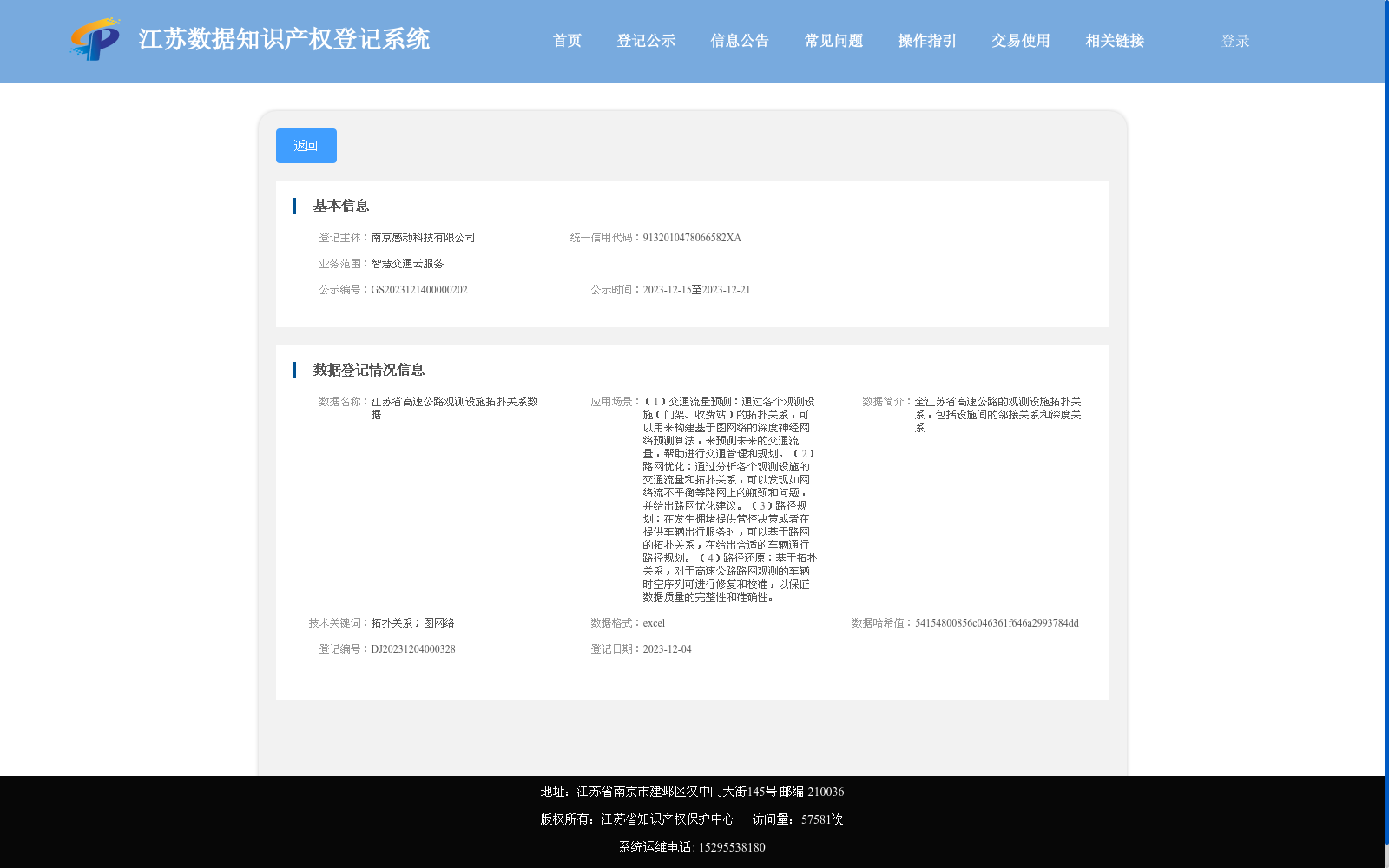Select publication number GS2023121400000202
The image size is (1389, 868).
(x=419, y=290)
